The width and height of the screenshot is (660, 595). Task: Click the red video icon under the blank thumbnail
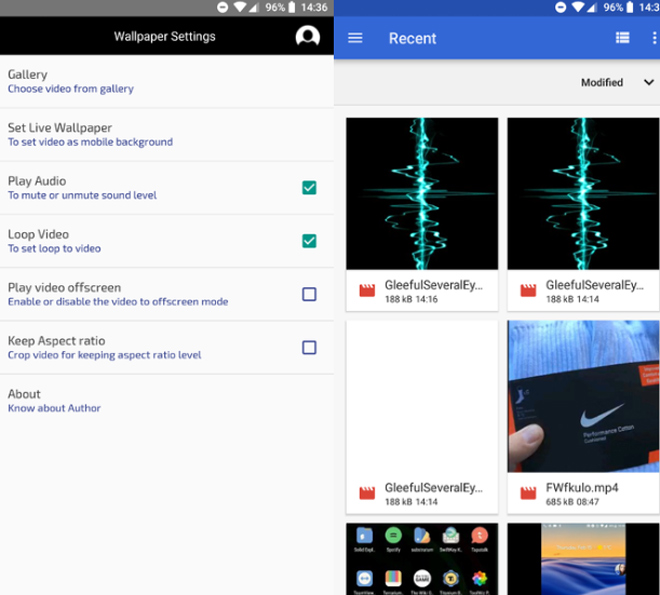(x=367, y=491)
